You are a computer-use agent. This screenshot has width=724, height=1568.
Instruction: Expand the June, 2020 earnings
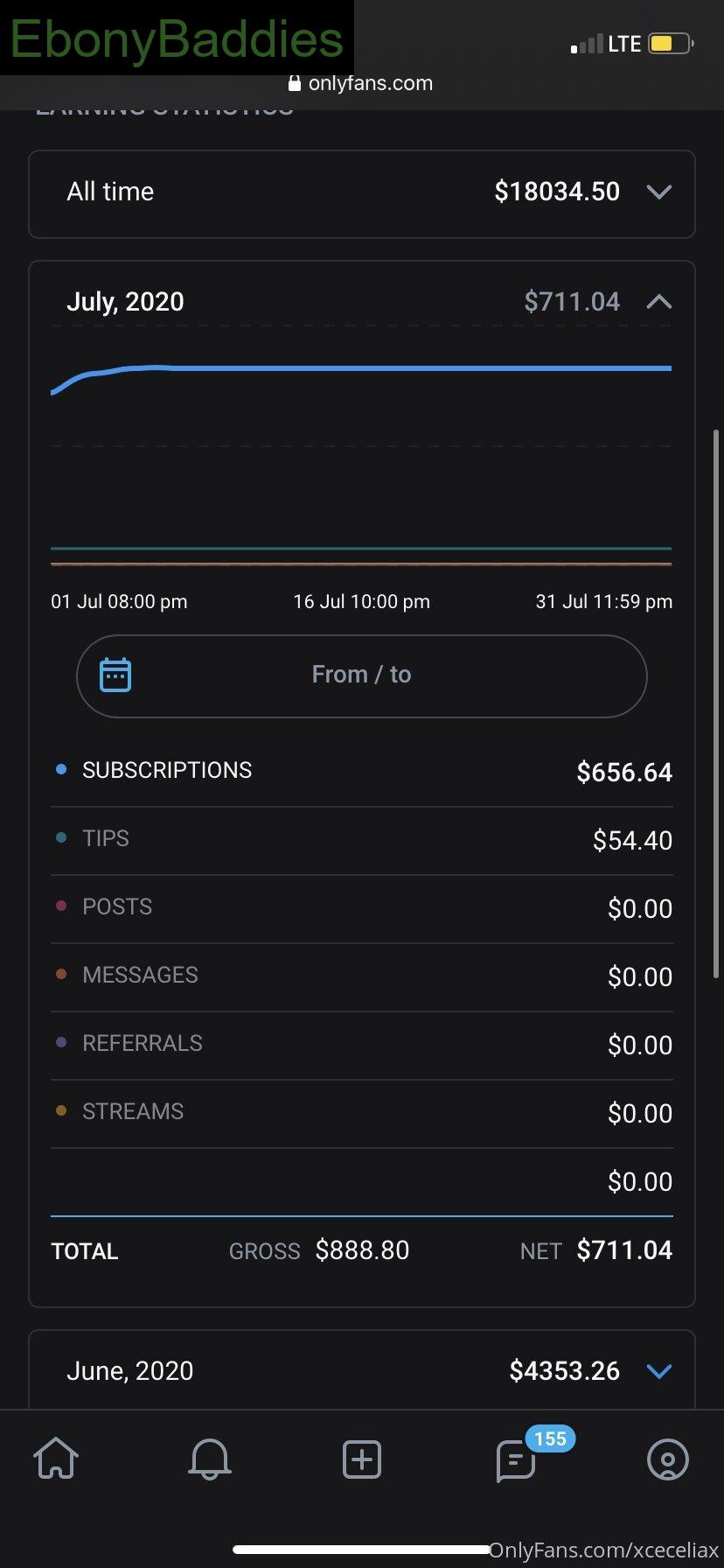(659, 1370)
